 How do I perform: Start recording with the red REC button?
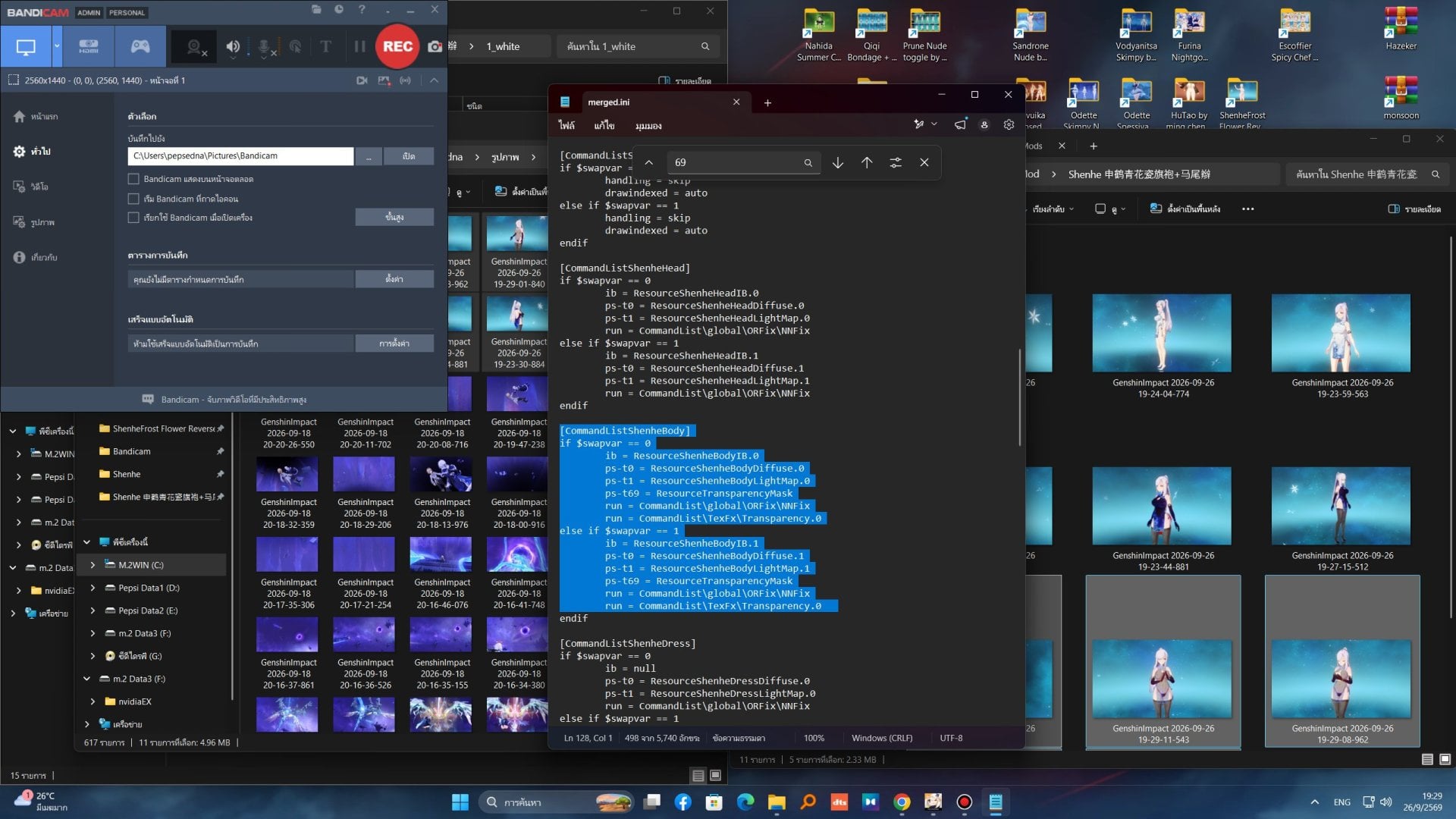click(x=397, y=46)
